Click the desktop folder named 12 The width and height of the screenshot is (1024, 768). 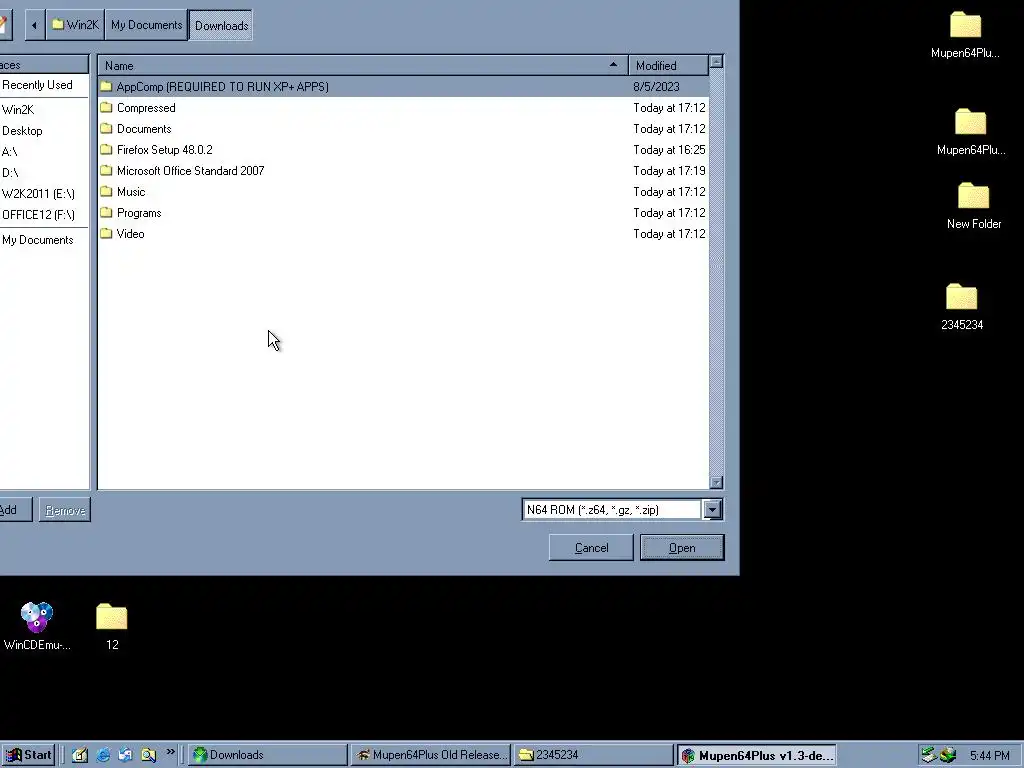[x=112, y=617]
